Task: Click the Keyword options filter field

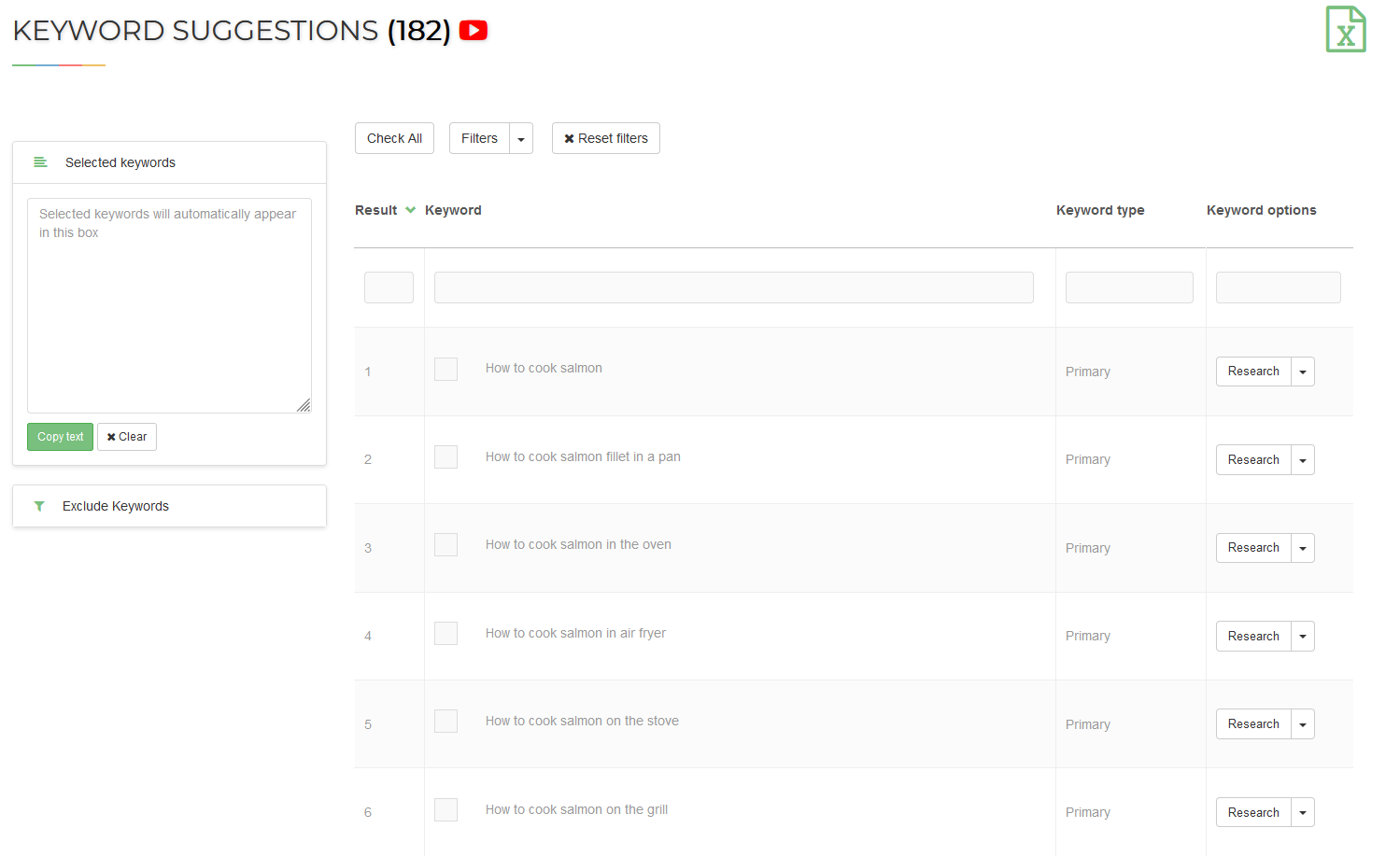Action: tap(1279, 288)
